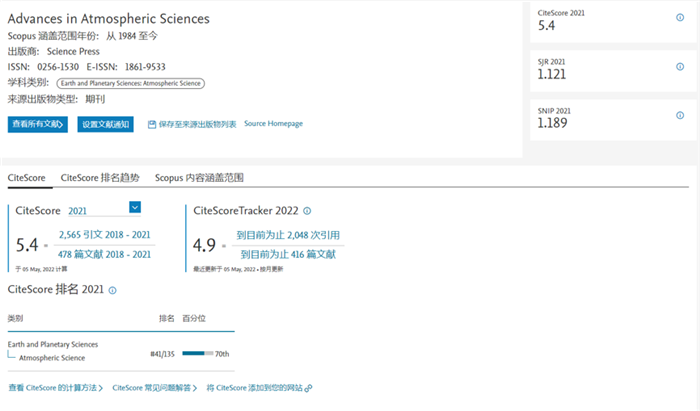Open 到目前为止 2,048 次引用 link
Viewport: 700px width, 411px height.
[x=286, y=233]
